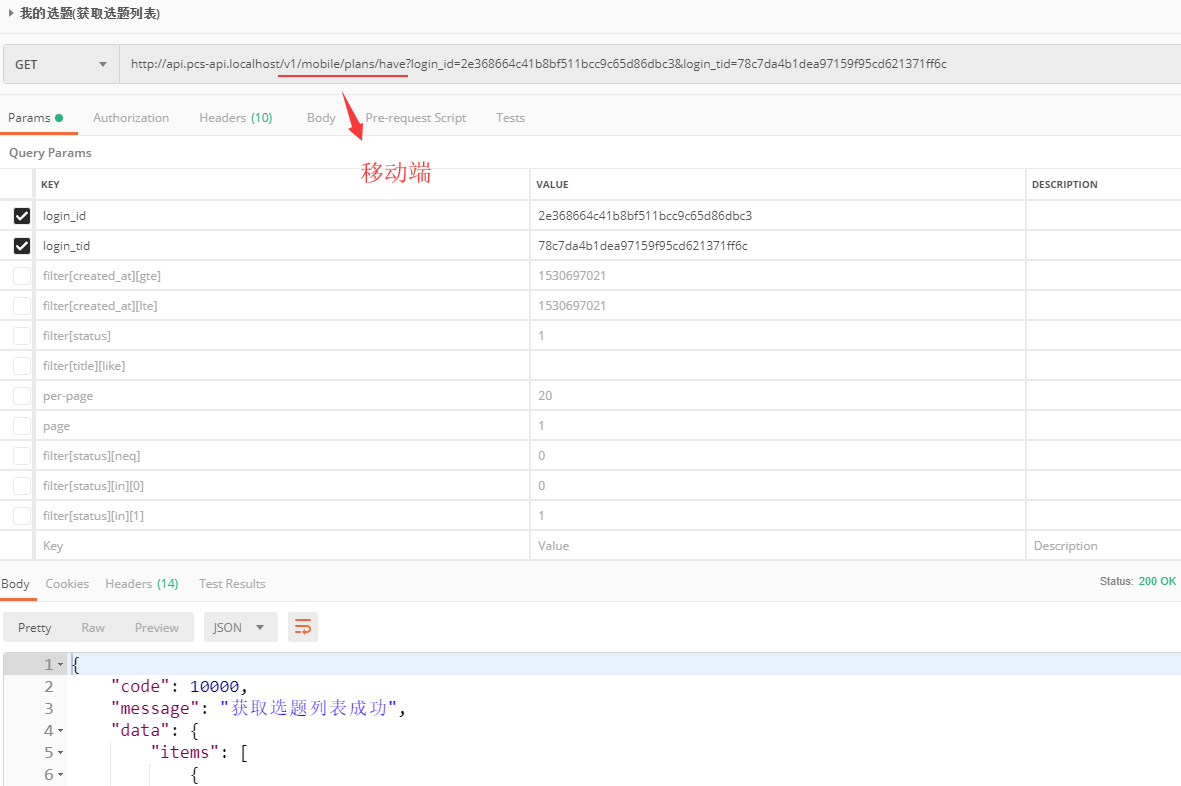
Task: Collapse the "items" array fold arrow
Action: point(61,753)
